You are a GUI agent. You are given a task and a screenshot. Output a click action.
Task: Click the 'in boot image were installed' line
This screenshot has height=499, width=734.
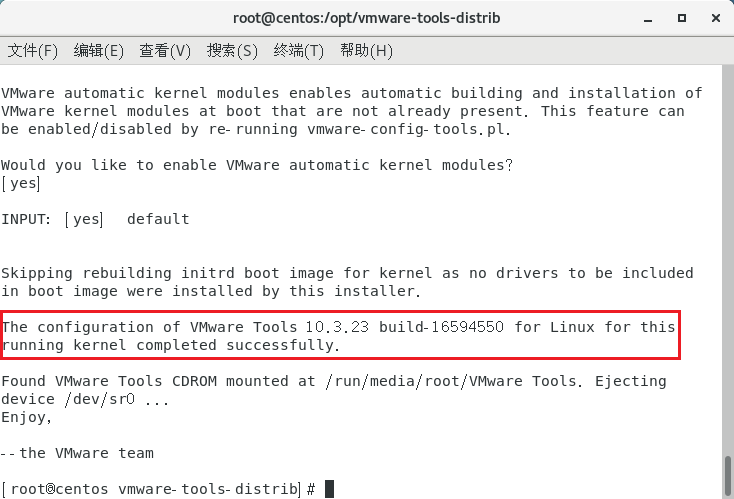click(211, 291)
